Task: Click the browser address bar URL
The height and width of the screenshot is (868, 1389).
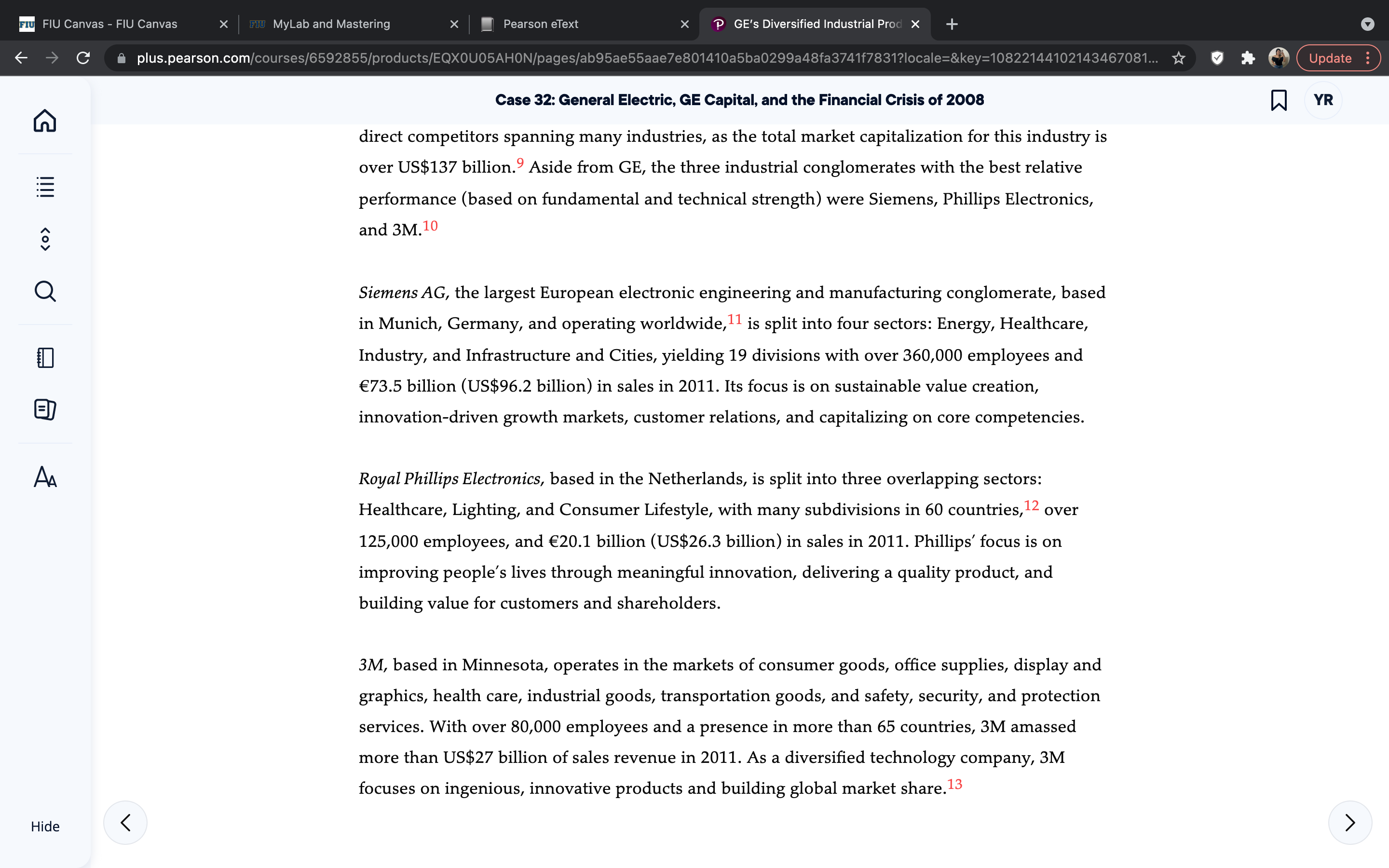Action: [647, 58]
